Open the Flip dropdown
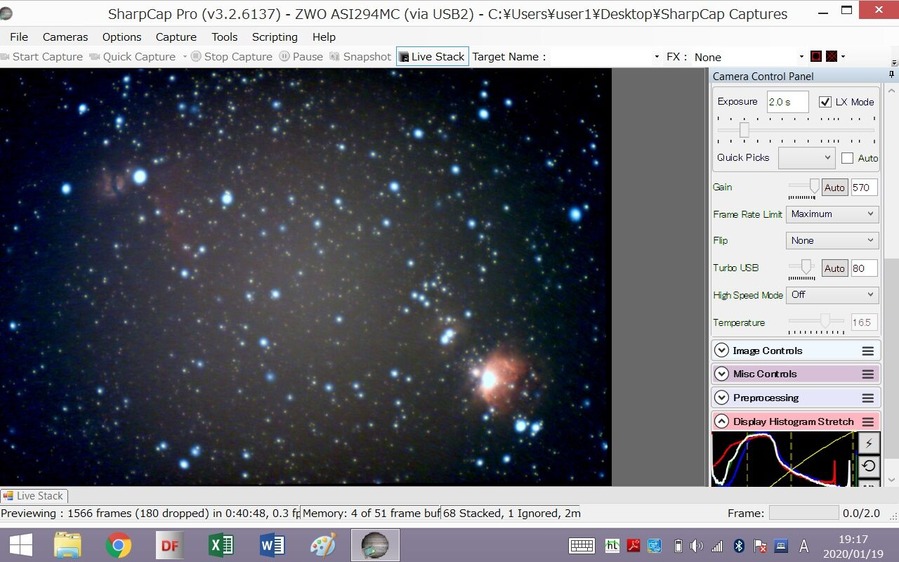The width and height of the screenshot is (899, 562). (x=831, y=240)
